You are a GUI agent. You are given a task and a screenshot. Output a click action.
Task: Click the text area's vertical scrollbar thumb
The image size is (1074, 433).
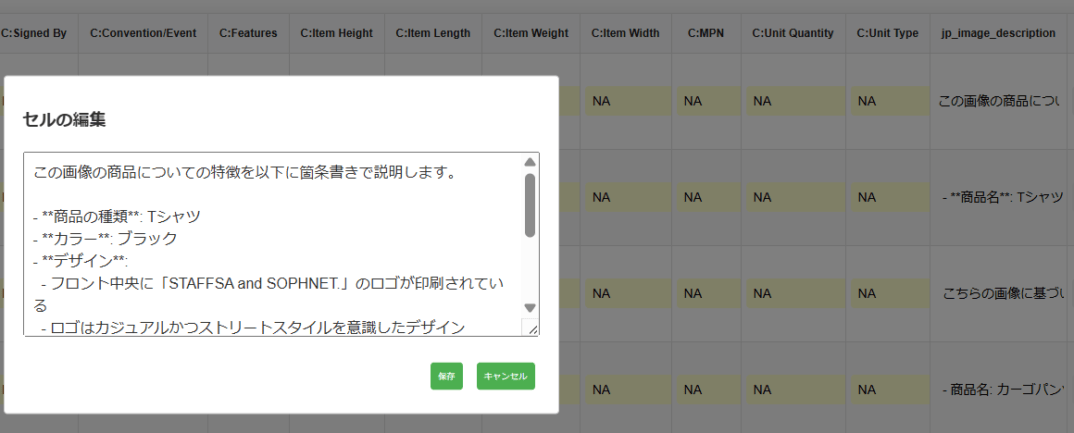pyautogui.click(x=530, y=205)
